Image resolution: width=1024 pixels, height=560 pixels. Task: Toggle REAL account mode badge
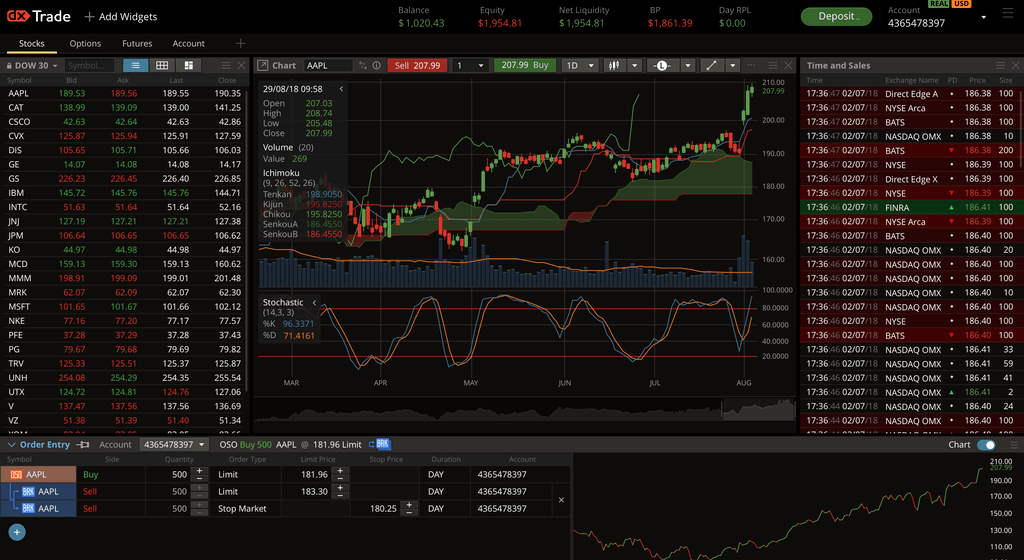(x=939, y=3)
